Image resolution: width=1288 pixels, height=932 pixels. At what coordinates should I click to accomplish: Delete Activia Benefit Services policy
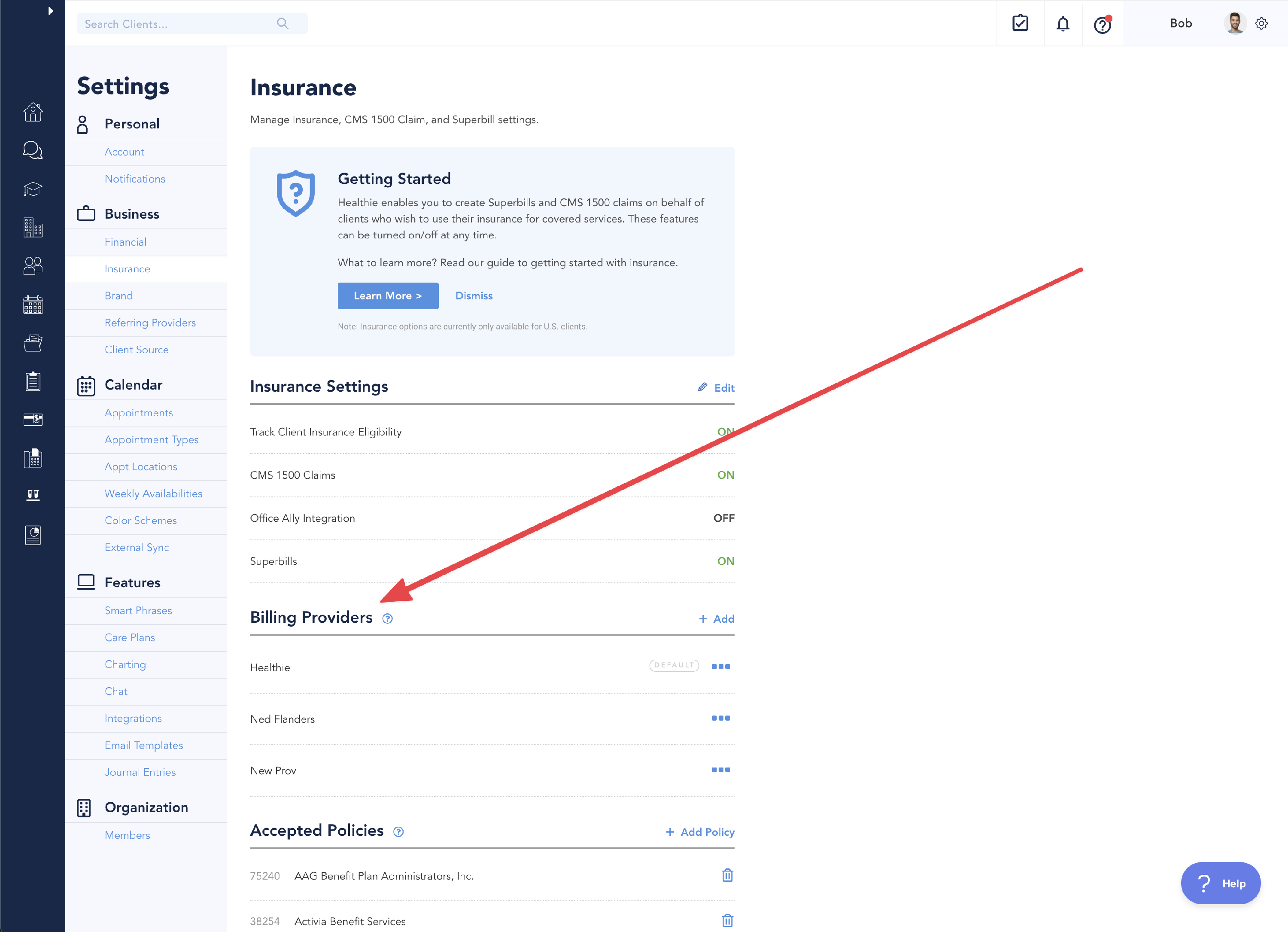(x=727, y=920)
